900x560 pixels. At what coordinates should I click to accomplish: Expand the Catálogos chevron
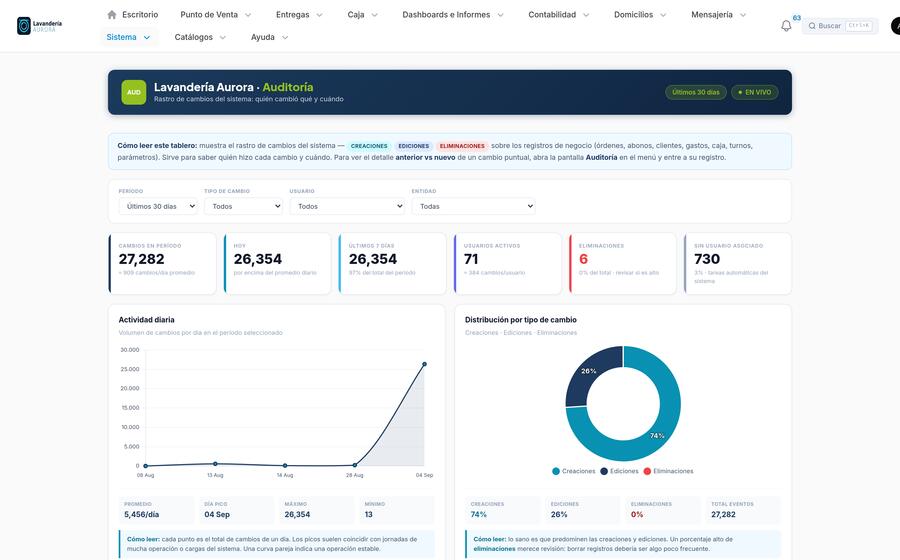(x=223, y=37)
